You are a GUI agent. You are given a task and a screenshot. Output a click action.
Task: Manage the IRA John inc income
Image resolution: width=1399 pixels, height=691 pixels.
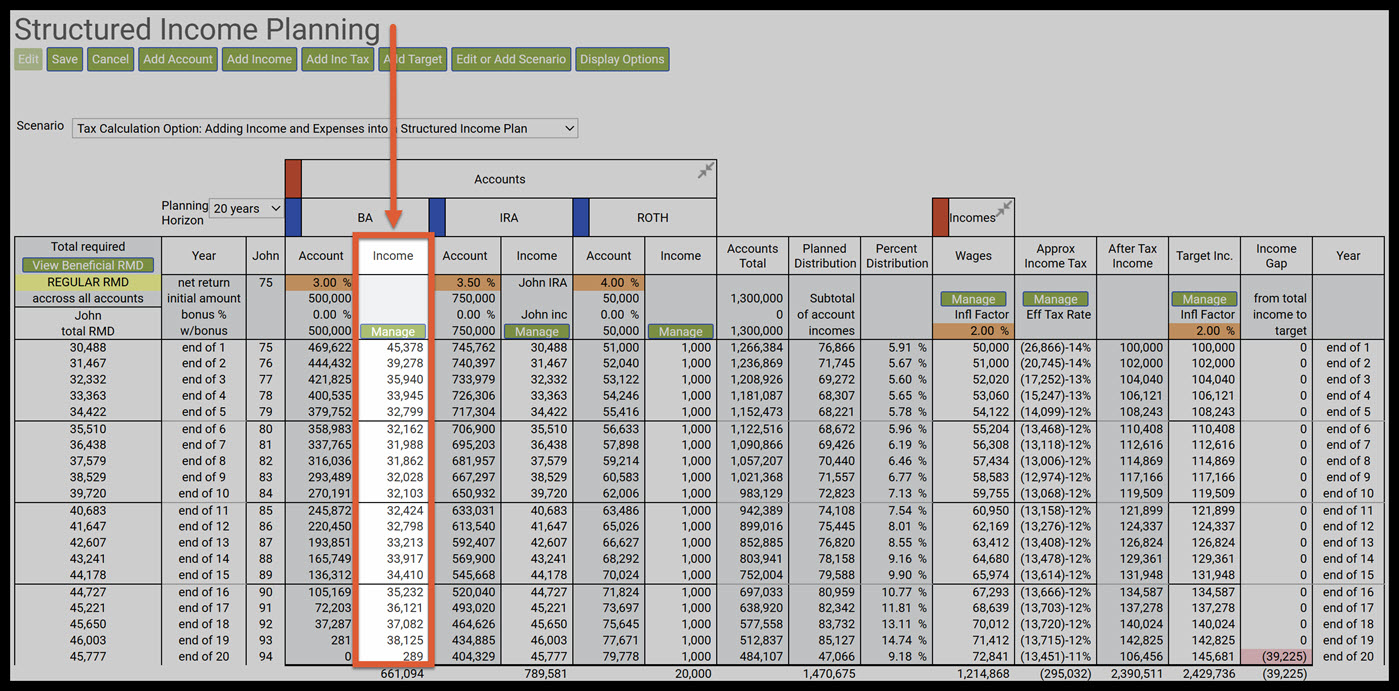pyautogui.click(x=537, y=331)
